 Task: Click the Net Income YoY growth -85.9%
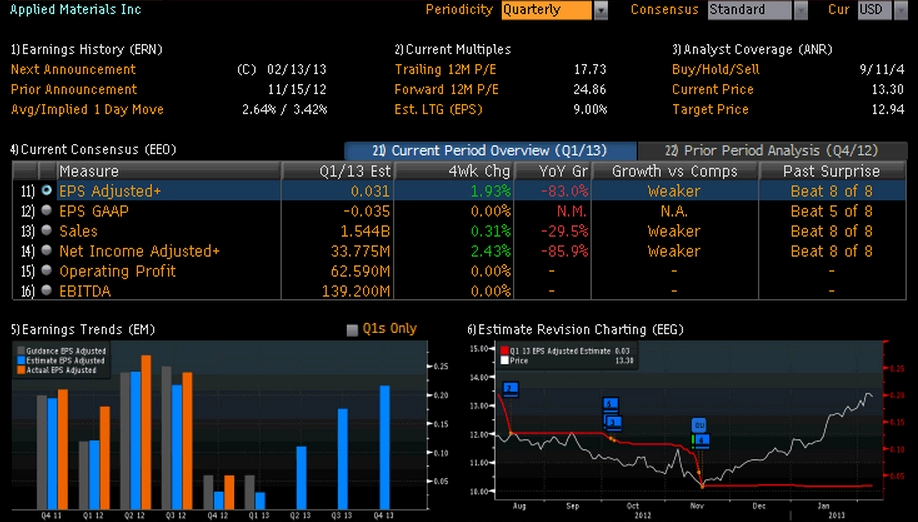[x=564, y=251]
